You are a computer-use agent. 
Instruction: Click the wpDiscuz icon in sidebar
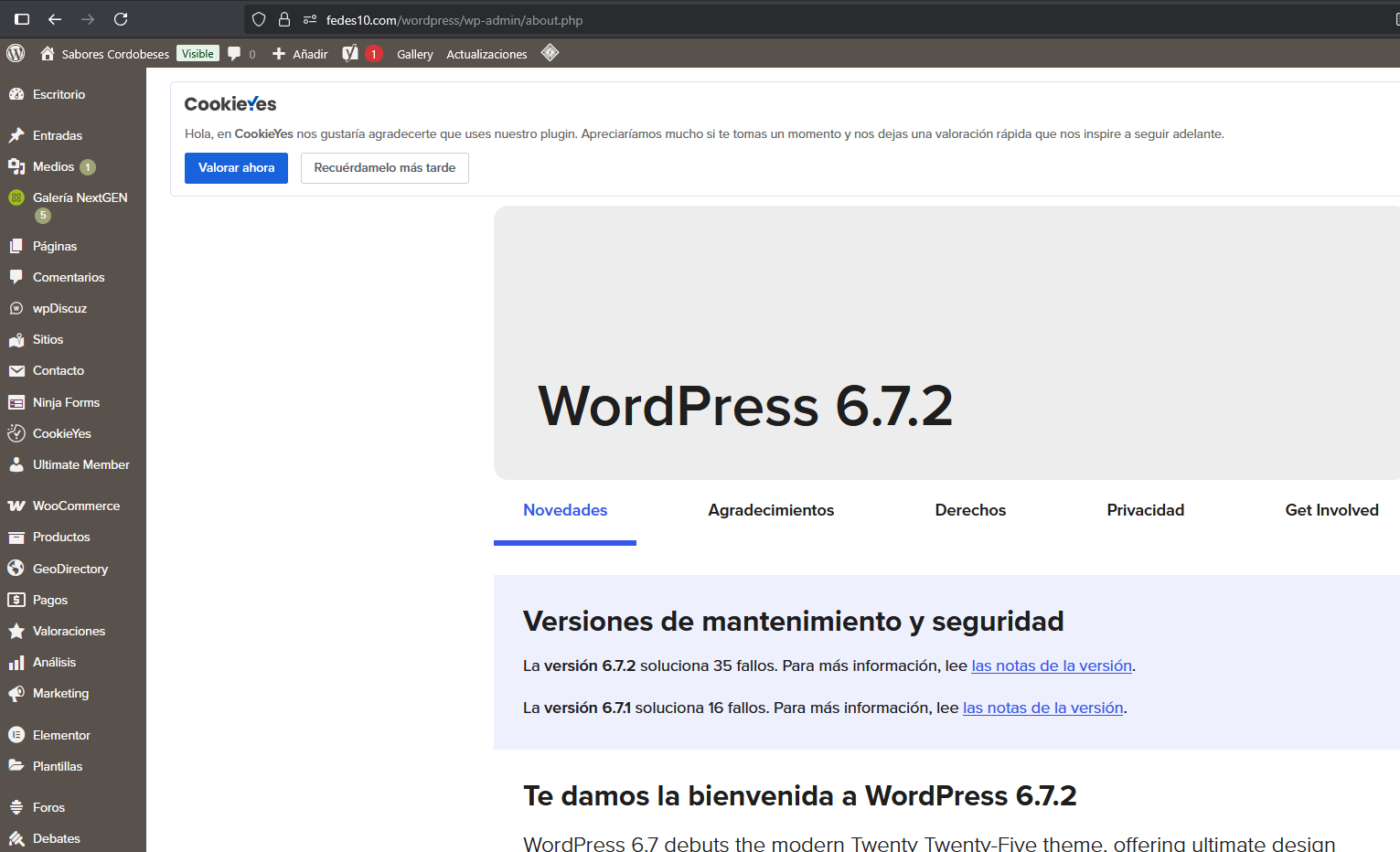(x=16, y=308)
